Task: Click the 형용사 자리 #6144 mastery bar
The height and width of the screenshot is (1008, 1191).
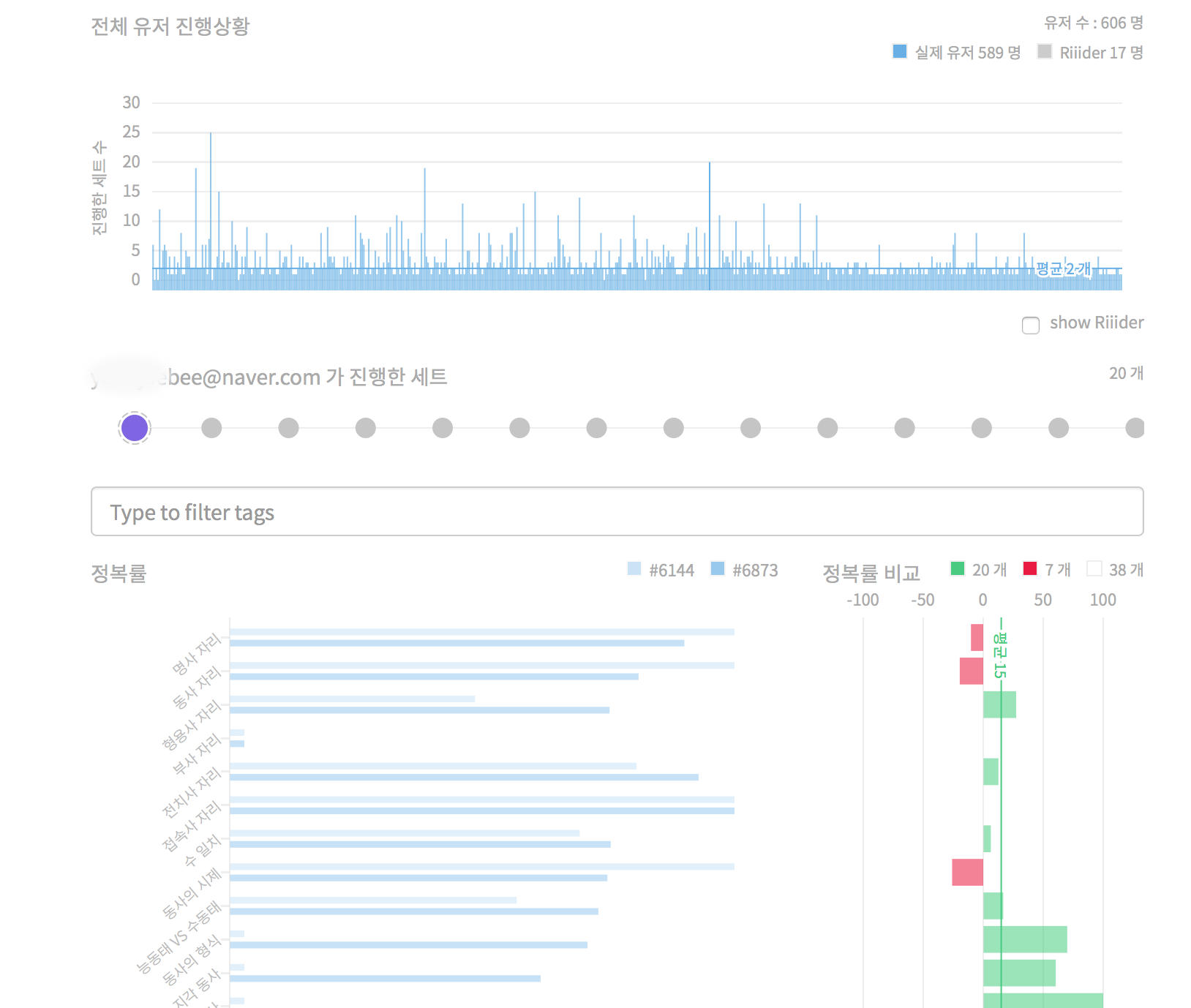Action: pyautogui.click(x=353, y=699)
